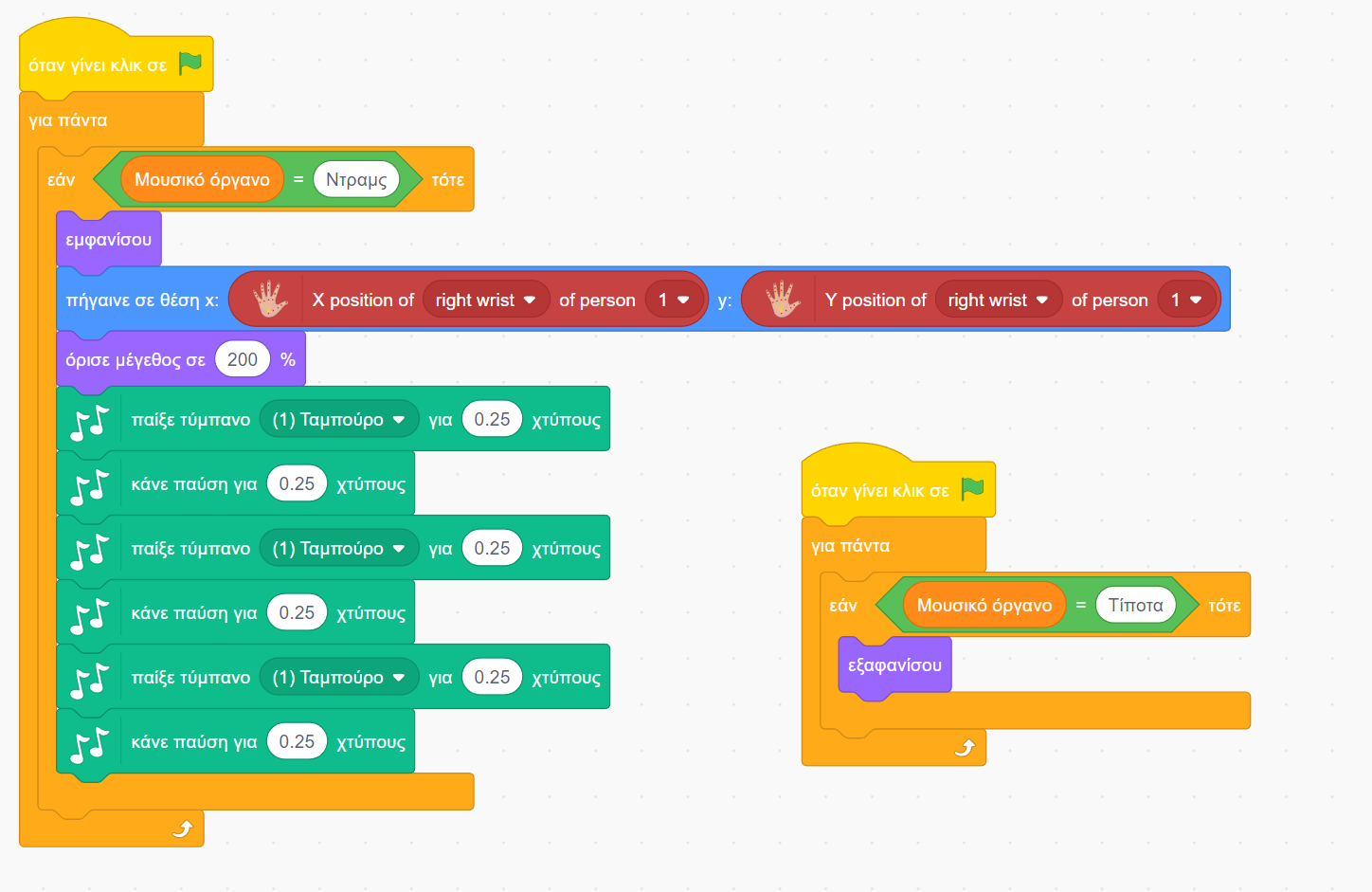Edit the 200 size percentage field
The width and height of the screenshot is (1372, 892).
click(243, 359)
